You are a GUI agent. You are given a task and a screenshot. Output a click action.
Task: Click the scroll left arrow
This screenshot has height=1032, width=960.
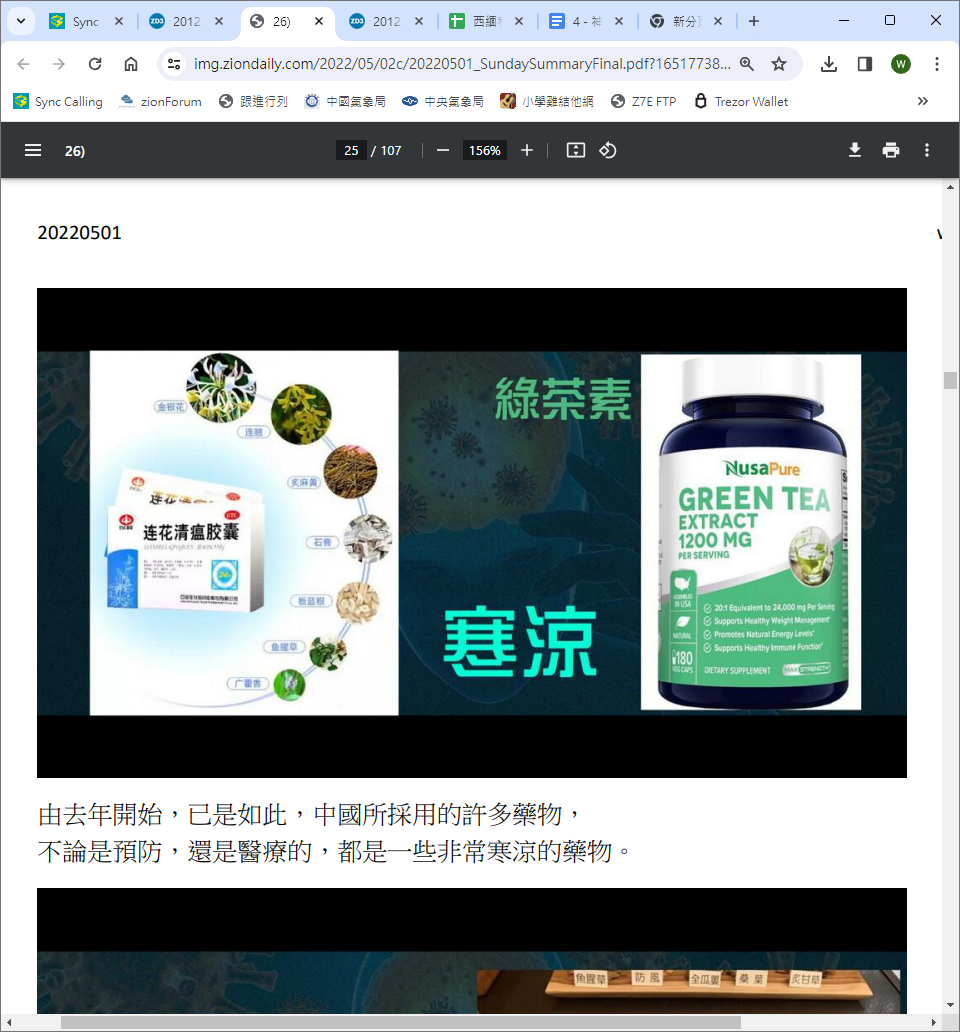click(x=9, y=1022)
